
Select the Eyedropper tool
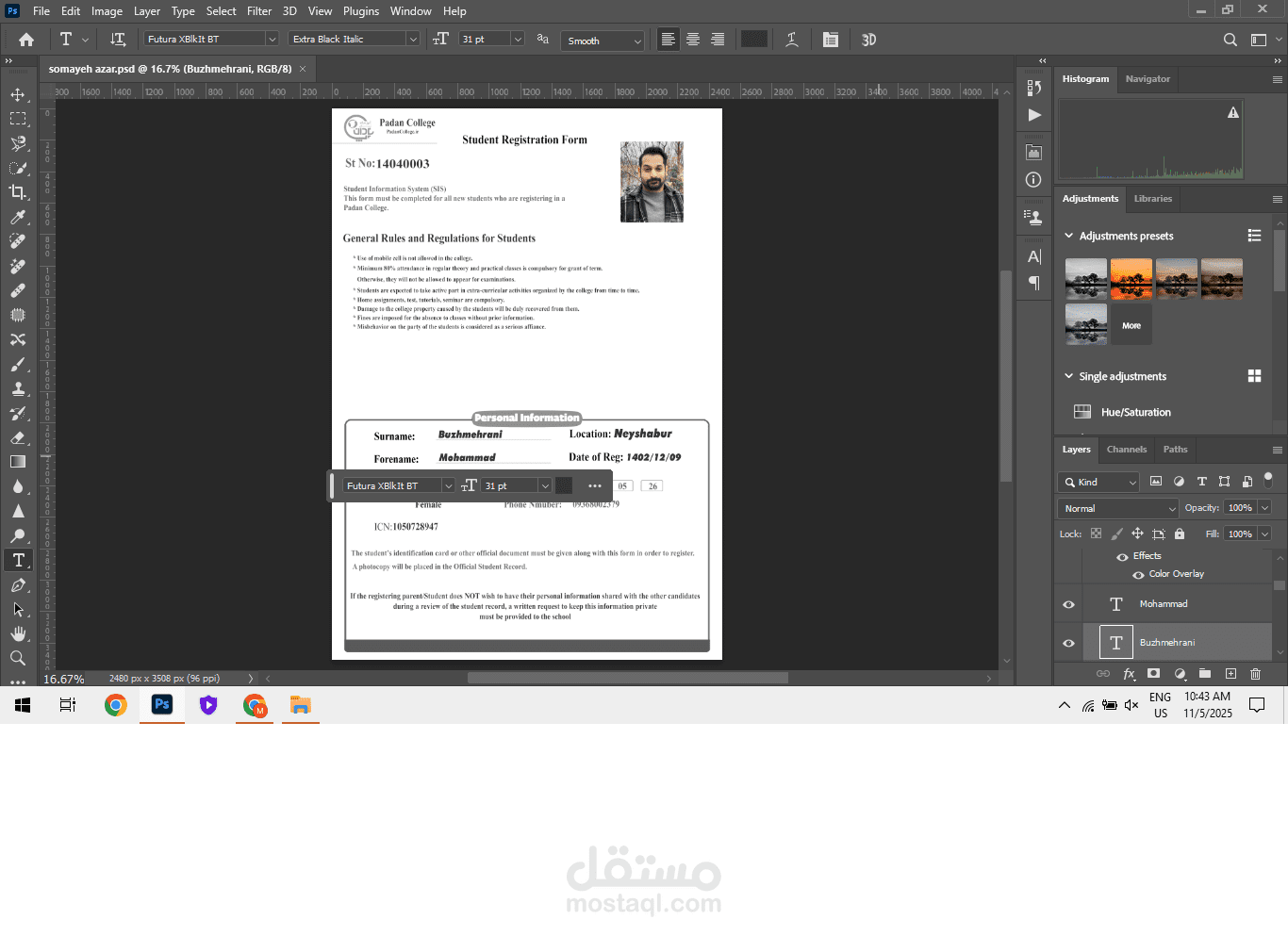coord(18,217)
